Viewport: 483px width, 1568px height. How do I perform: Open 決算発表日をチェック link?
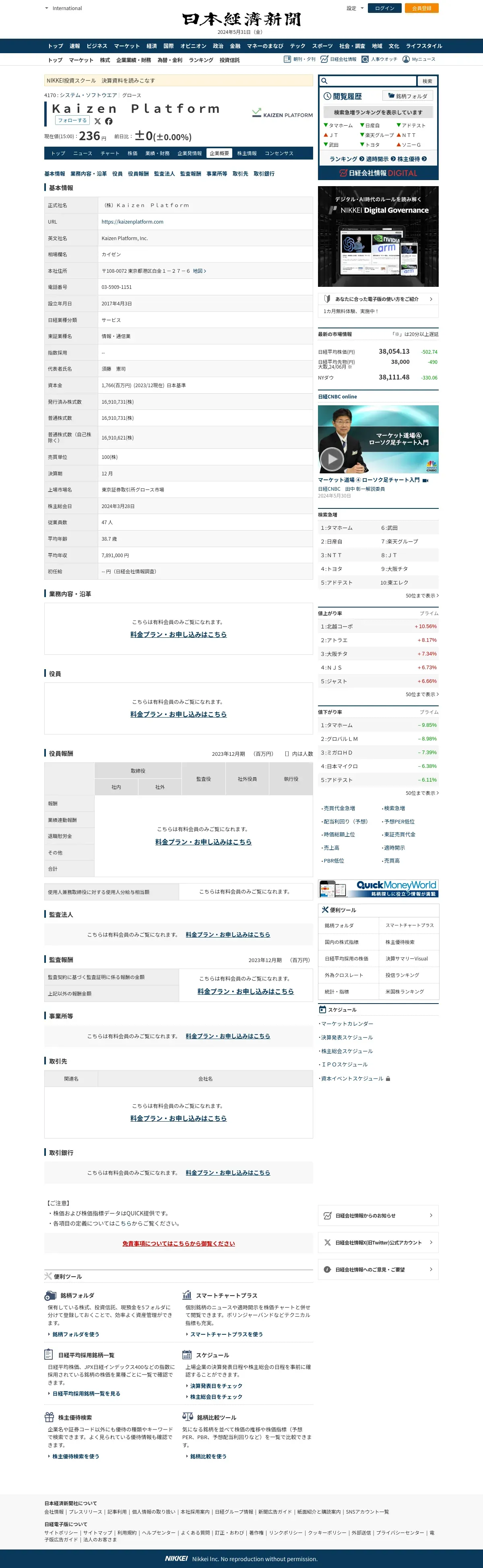coord(216,1386)
